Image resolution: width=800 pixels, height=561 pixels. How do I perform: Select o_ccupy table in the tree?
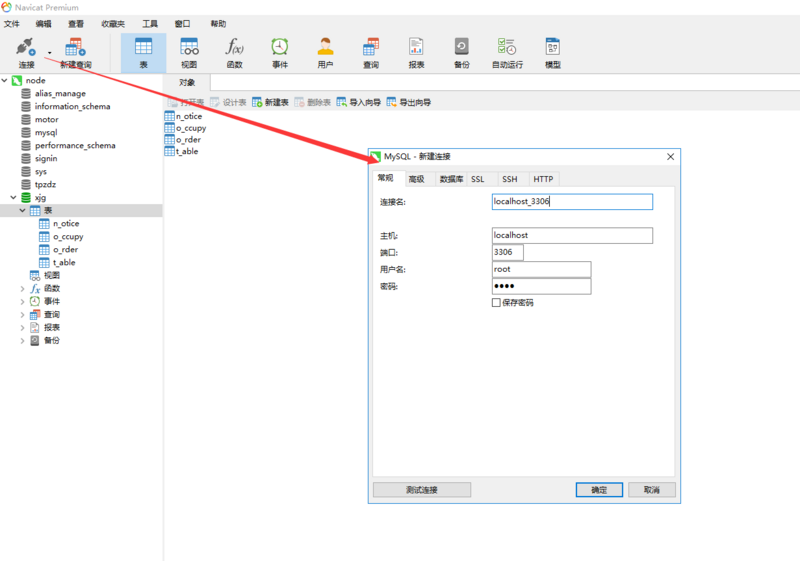[67, 236]
